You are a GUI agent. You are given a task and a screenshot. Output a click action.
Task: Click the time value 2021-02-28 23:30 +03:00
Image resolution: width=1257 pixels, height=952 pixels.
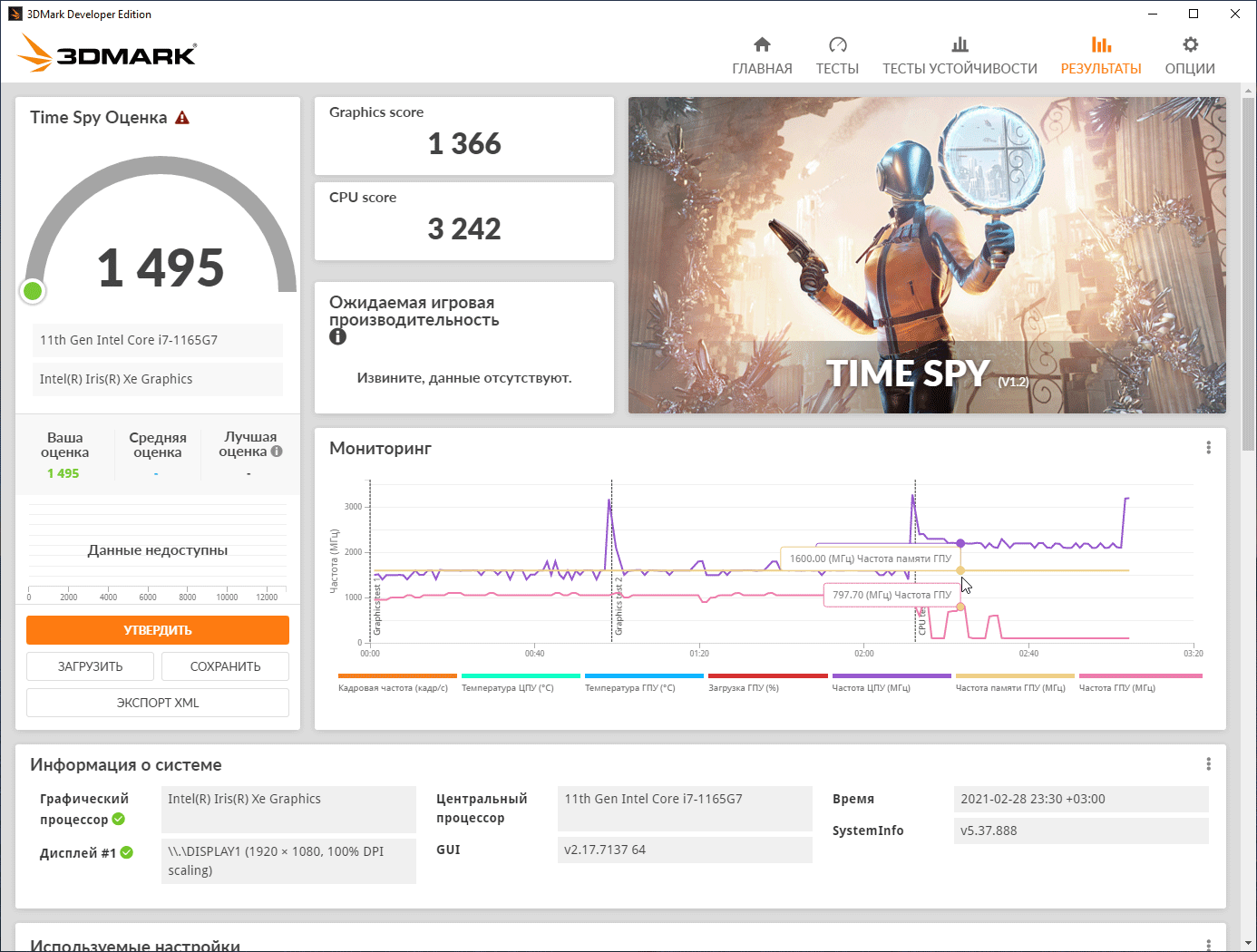click(x=1081, y=799)
